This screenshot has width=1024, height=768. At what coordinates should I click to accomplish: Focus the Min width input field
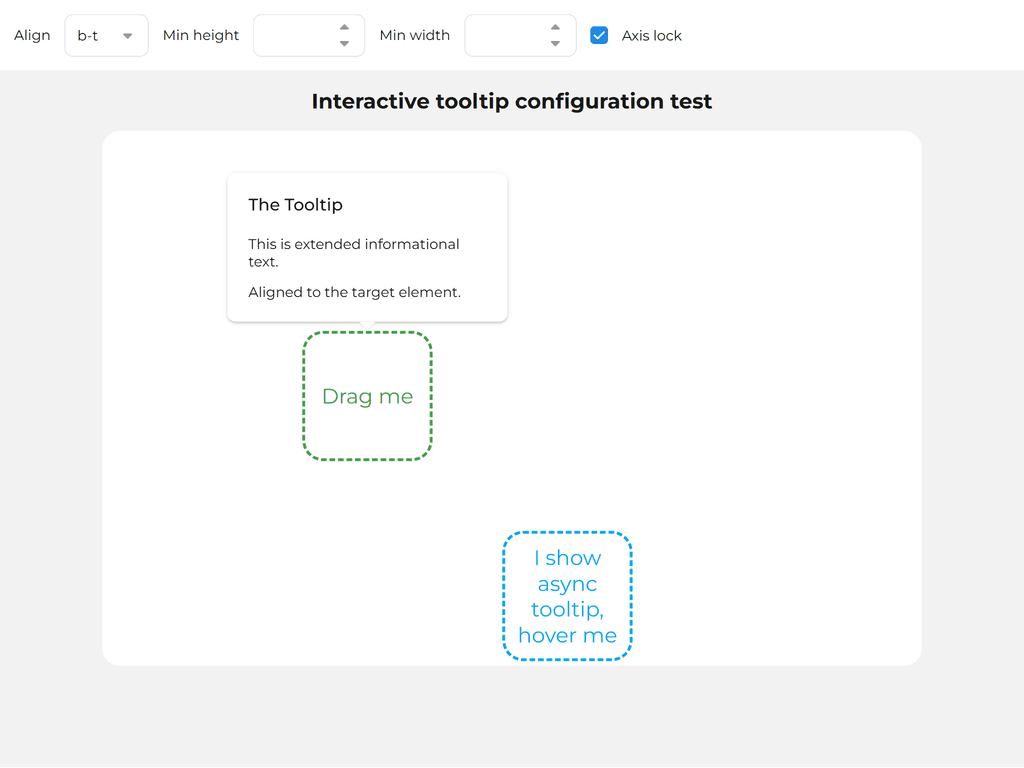click(x=507, y=36)
